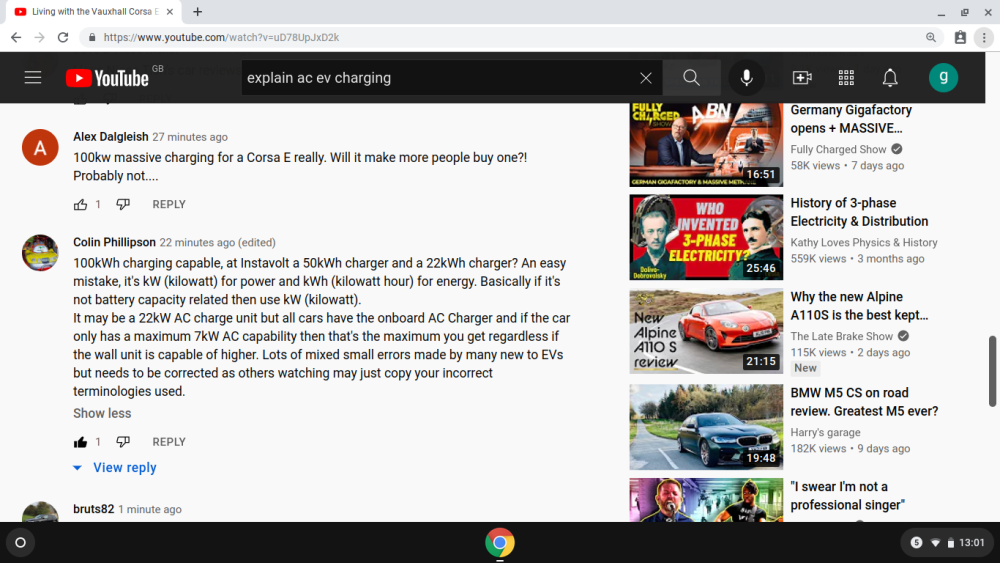
Task: Expand View reply under Colin's comment
Action: pyautogui.click(x=115, y=467)
